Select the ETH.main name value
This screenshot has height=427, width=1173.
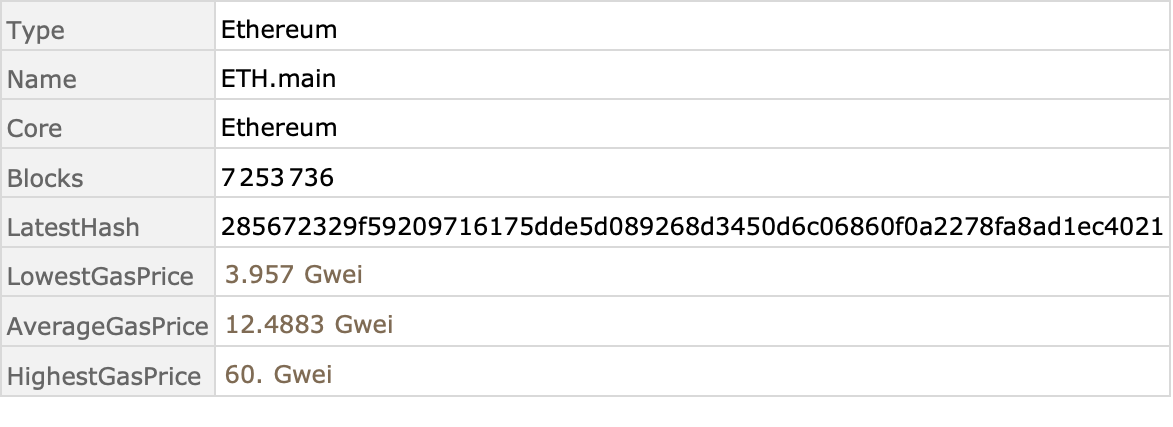278,78
